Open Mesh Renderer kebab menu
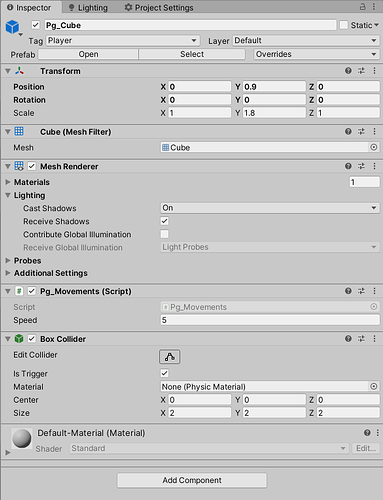This screenshot has width=383, height=500. click(375, 166)
